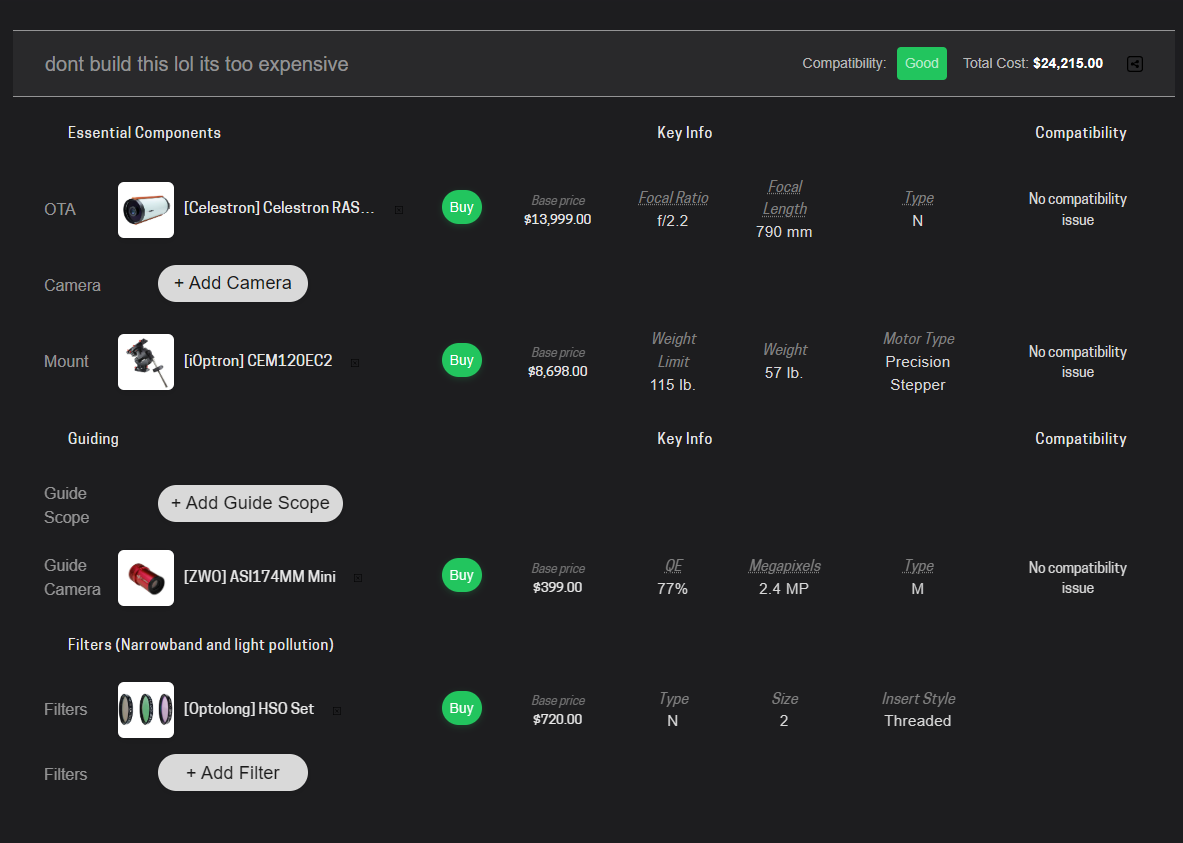This screenshot has width=1183, height=843.
Task: View the HSO filter set thumbnail
Action: pos(145,710)
